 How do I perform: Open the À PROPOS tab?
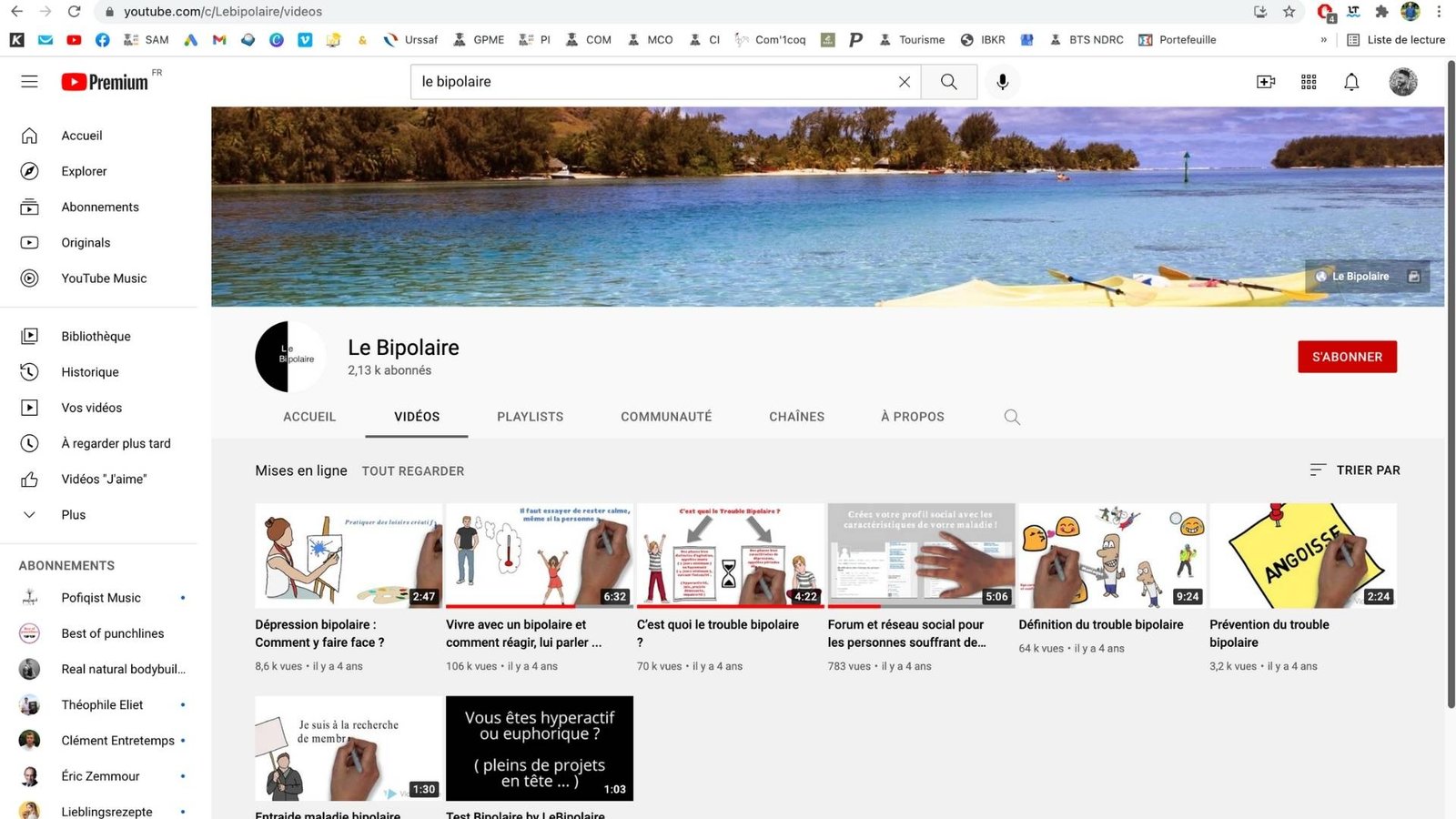[x=913, y=417]
